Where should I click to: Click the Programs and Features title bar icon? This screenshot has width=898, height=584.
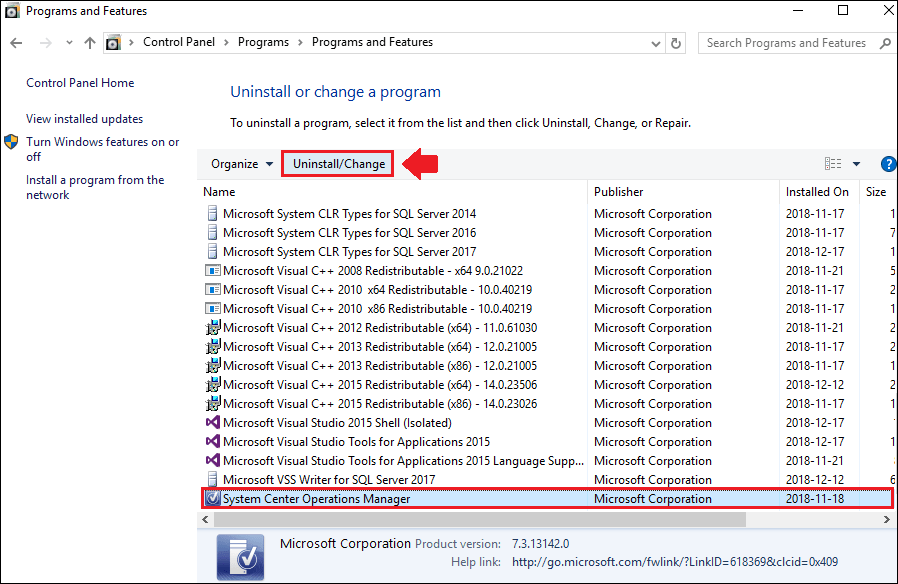point(12,11)
